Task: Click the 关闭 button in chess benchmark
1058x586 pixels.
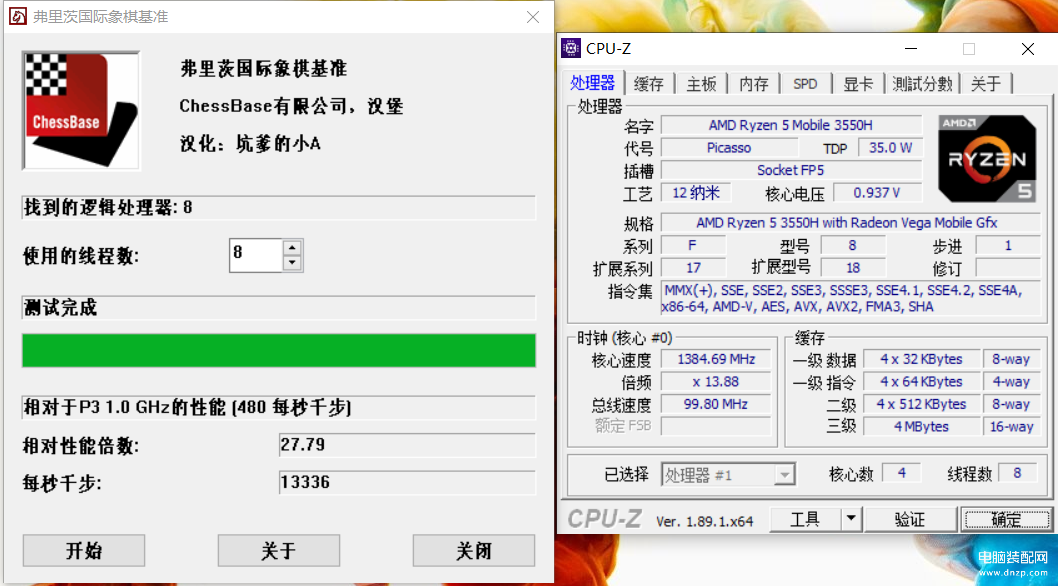Action: 474,550
